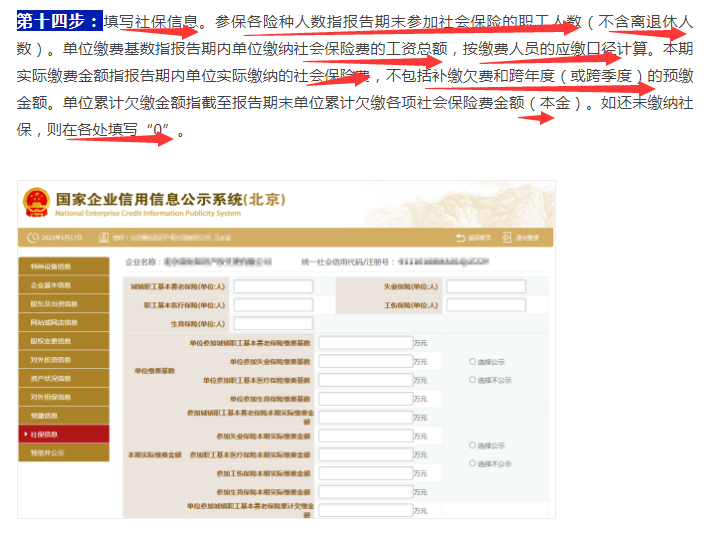The width and height of the screenshot is (723, 545).
Task: Click the 失业保险 headcount input field
Action: point(486,287)
